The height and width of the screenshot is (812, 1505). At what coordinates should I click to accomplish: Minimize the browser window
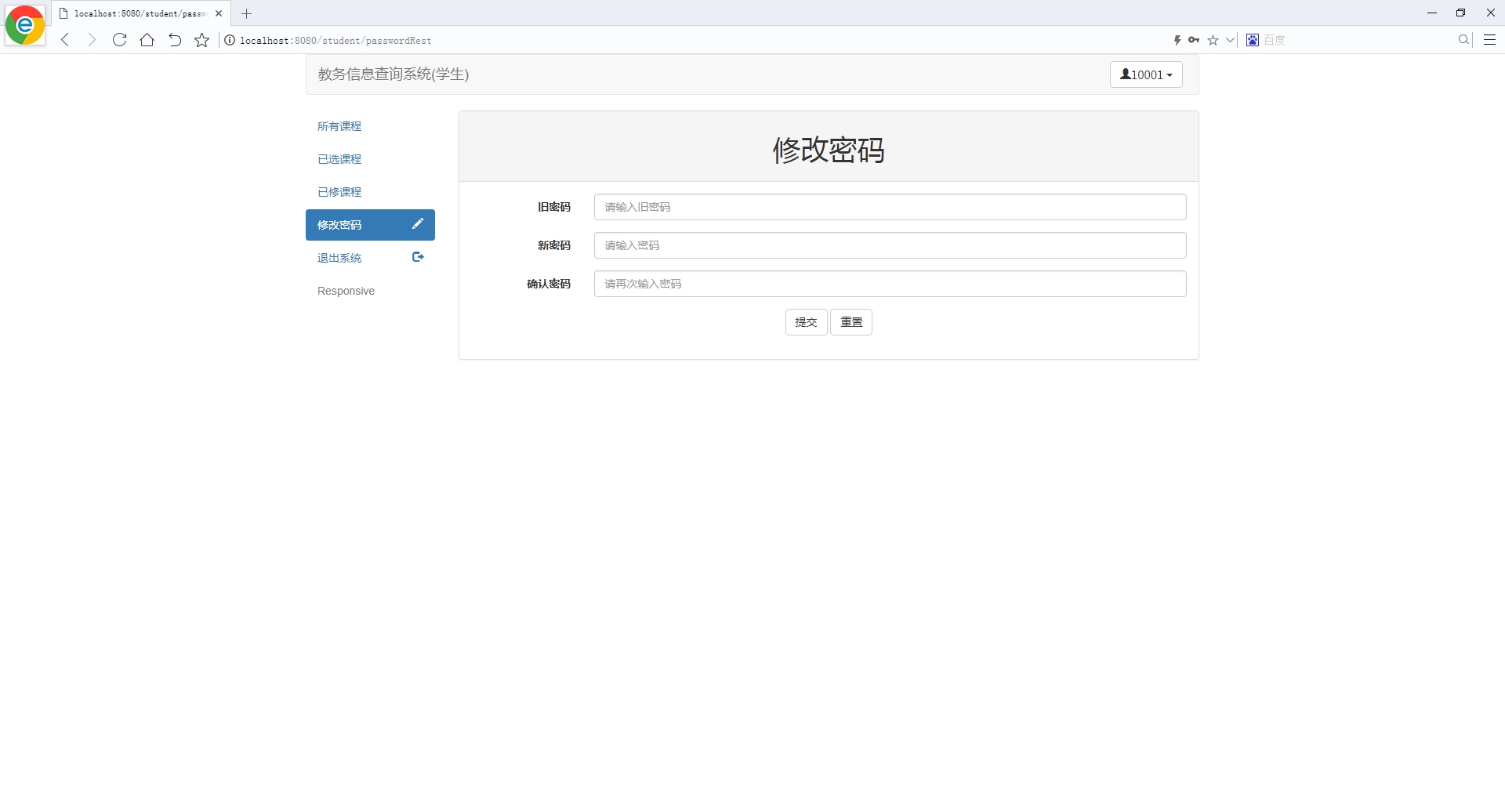coord(1432,13)
